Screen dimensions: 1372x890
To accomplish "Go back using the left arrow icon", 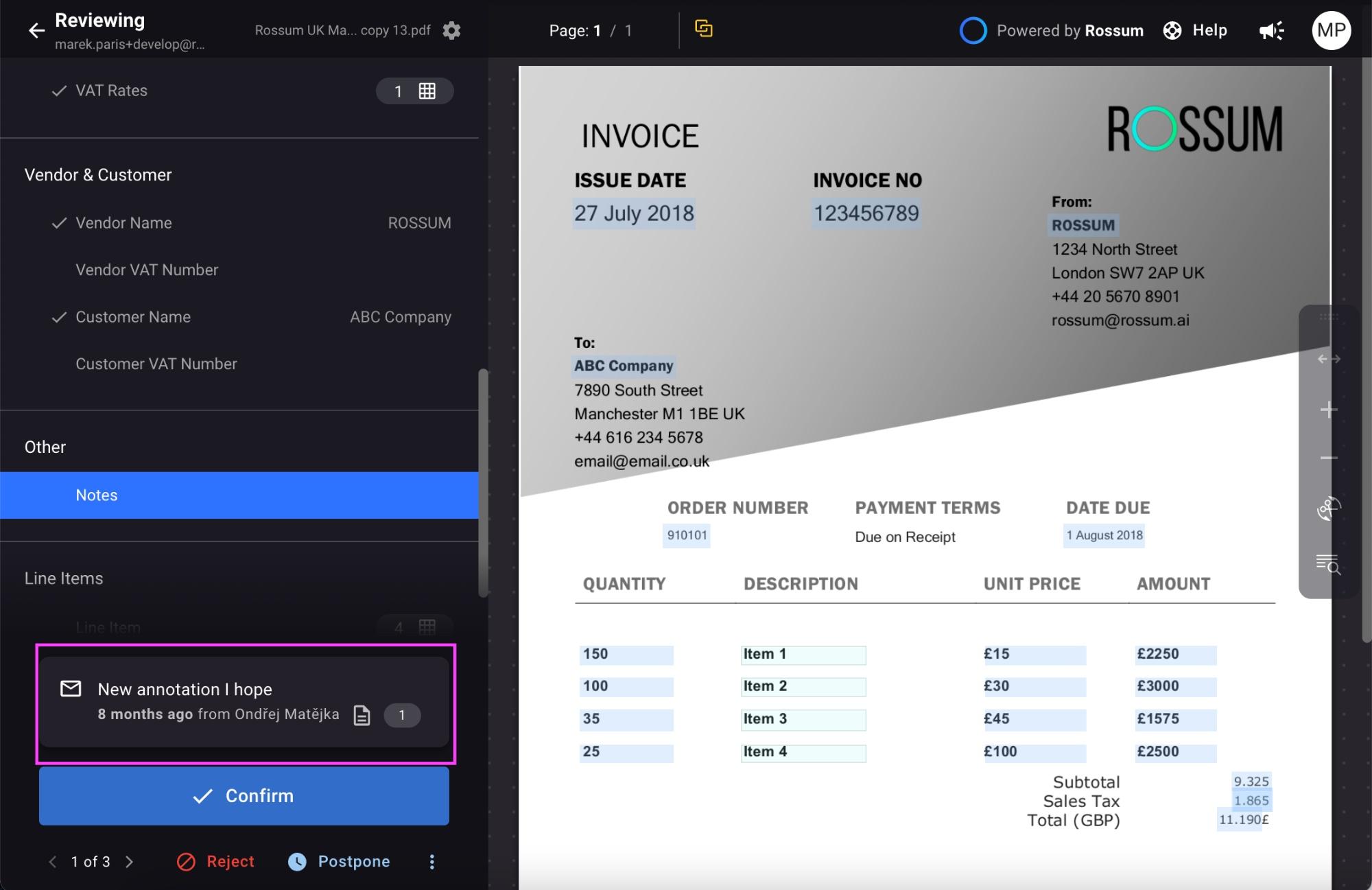I will 36,30.
